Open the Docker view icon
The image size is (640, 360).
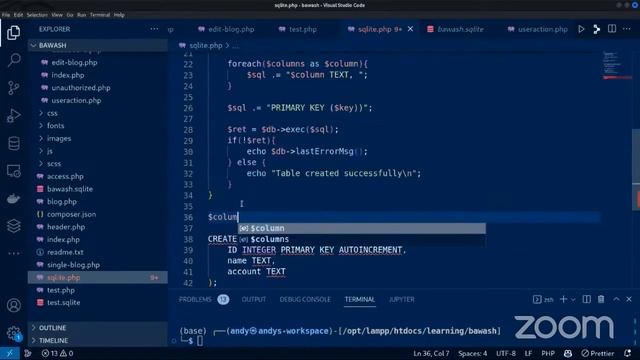[13, 199]
